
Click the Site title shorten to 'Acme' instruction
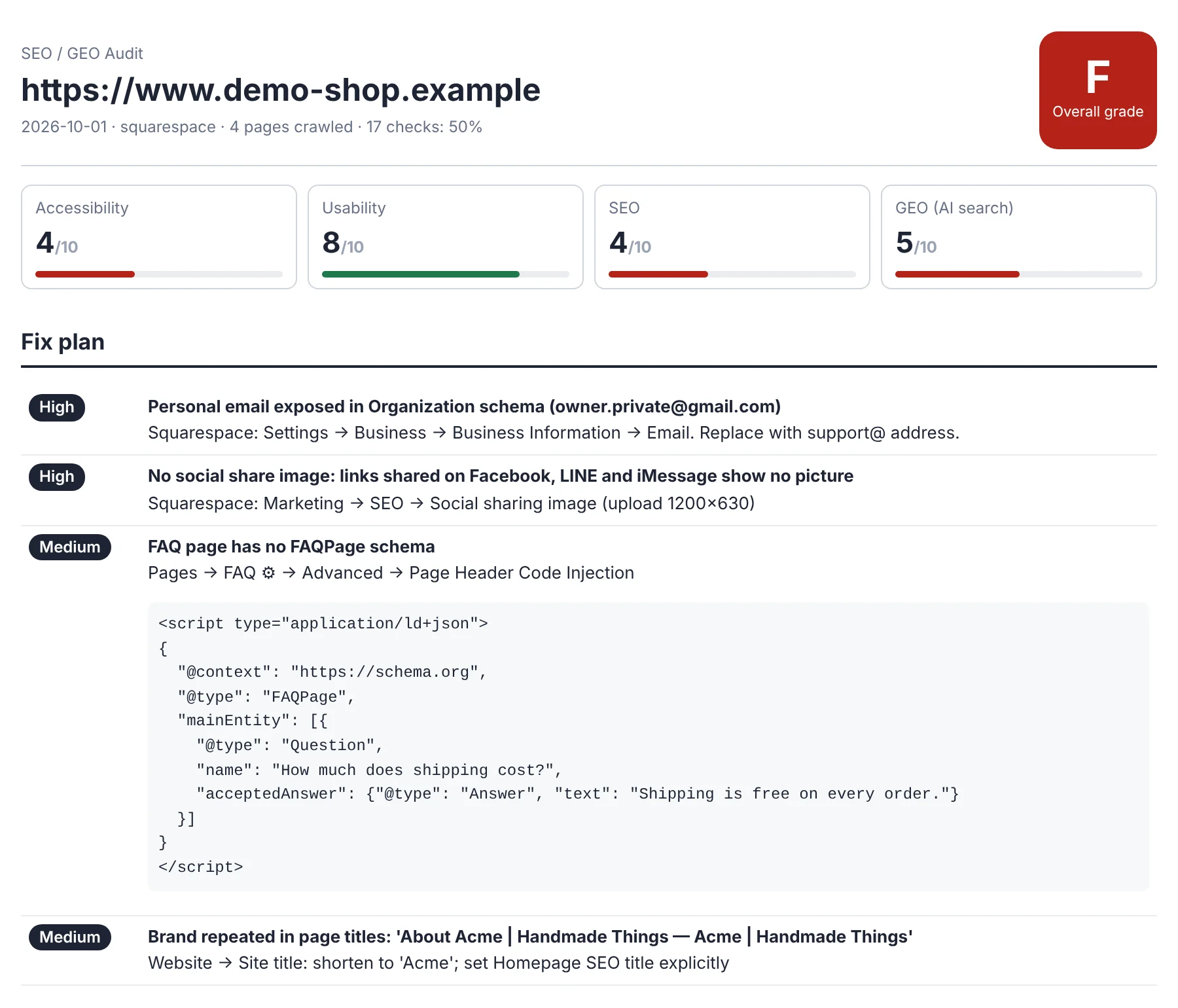coord(438,963)
